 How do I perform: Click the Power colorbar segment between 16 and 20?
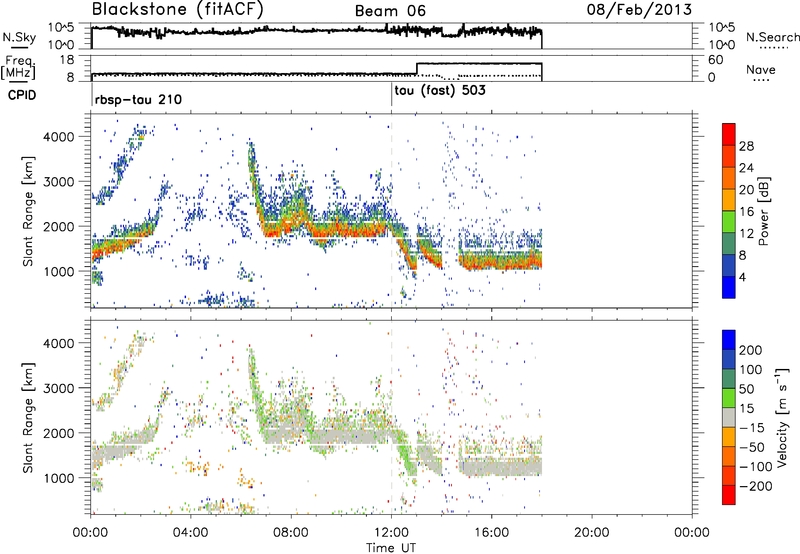coord(729,200)
